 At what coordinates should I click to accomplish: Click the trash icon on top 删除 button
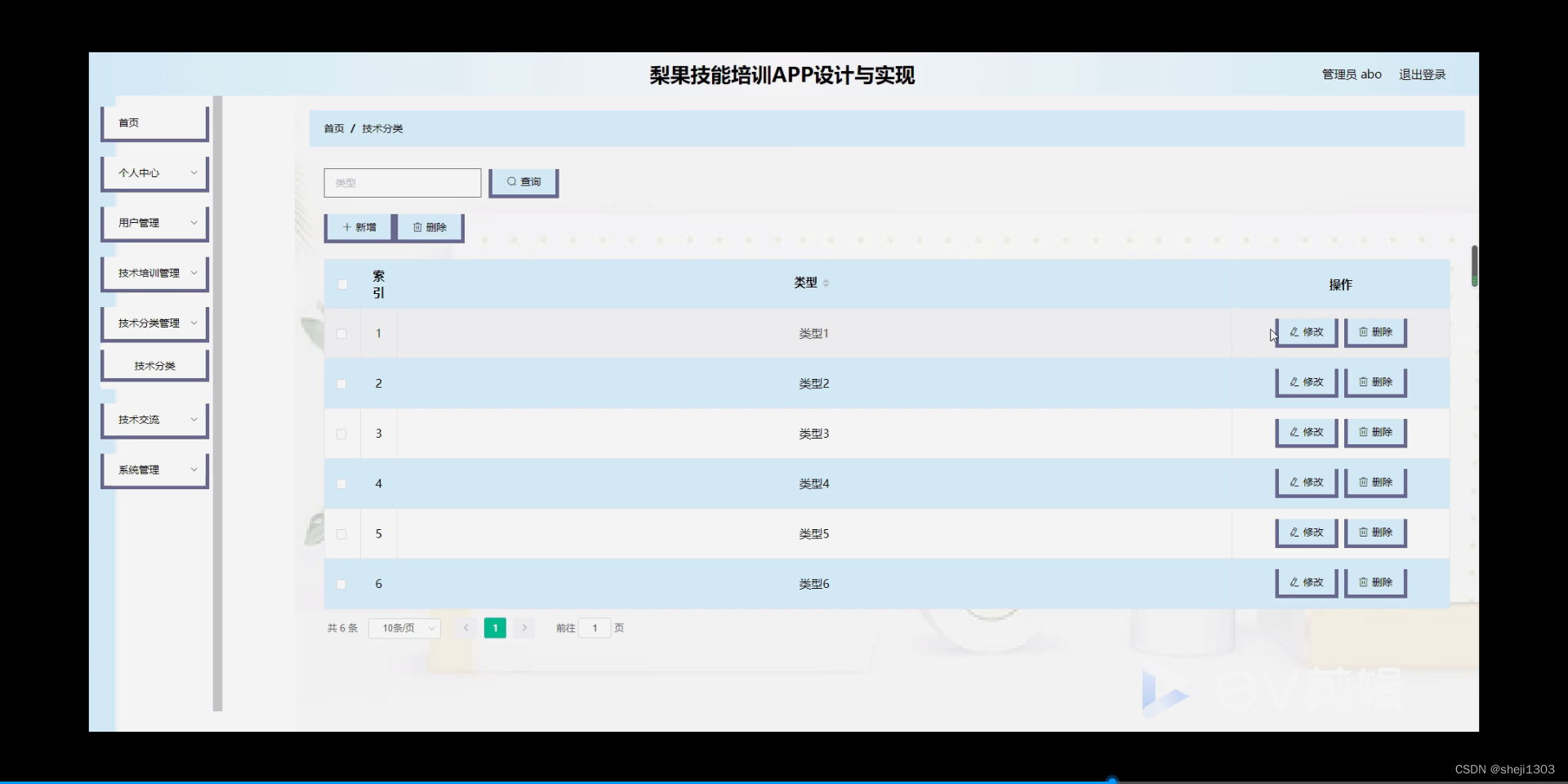[417, 226]
